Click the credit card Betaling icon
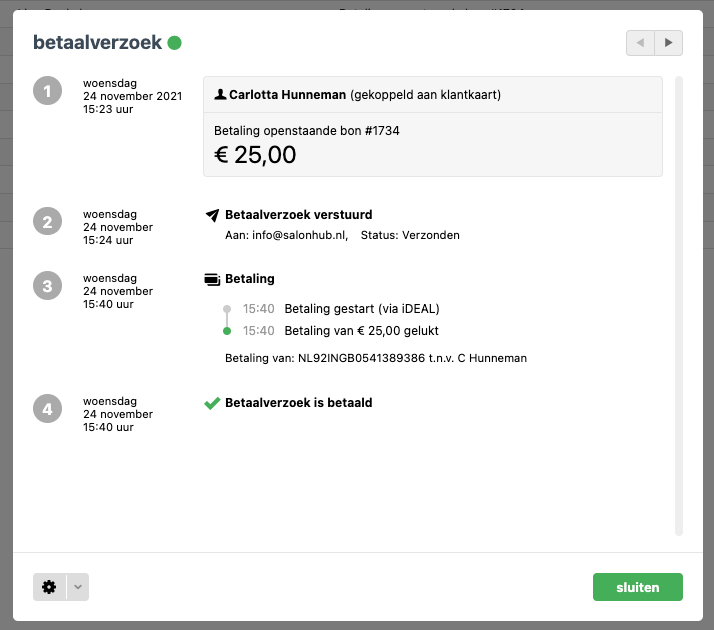 click(212, 279)
